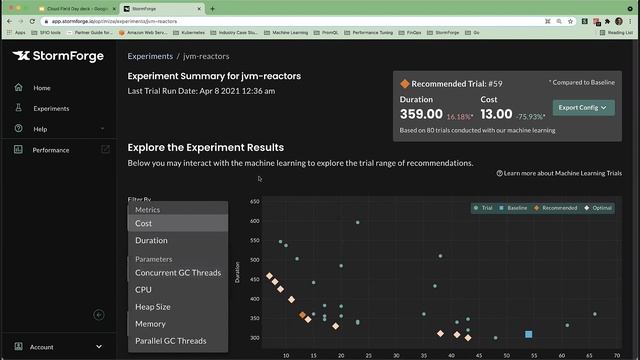The width and height of the screenshot is (640, 360).
Task: Open the Chrome profile avatar
Action: pos(619,21)
